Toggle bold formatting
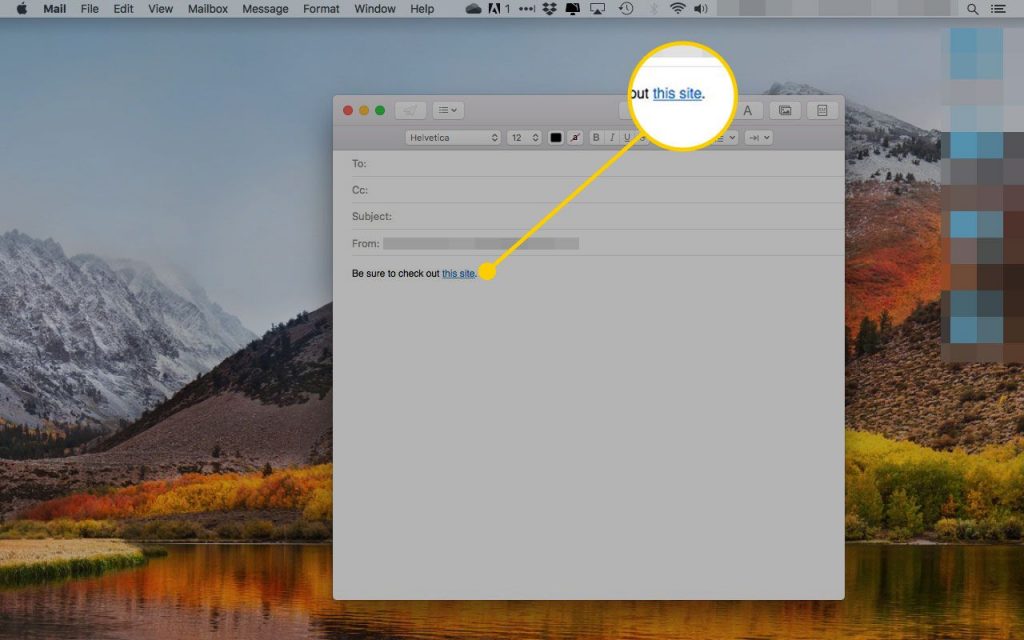This screenshot has width=1024, height=640. pos(596,138)
